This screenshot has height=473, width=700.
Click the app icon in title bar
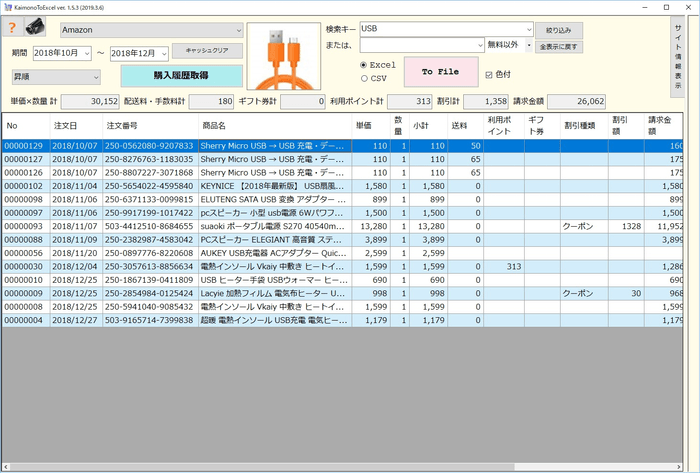coord(8,7)
